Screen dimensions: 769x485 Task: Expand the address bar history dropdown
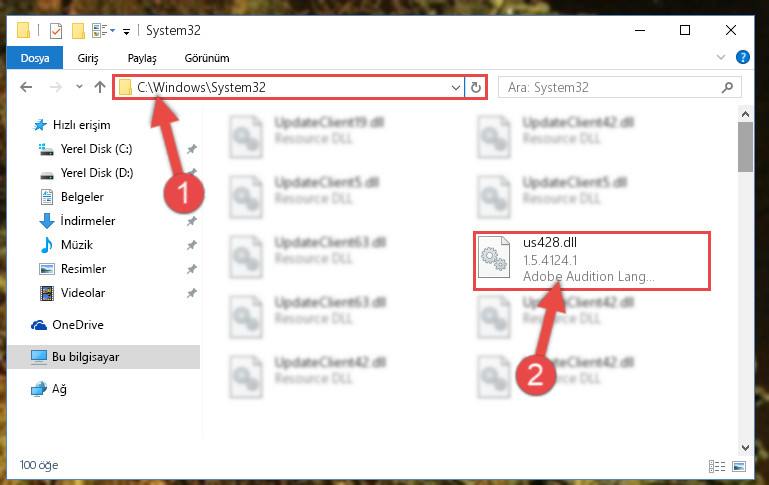(x=456, y=88)
